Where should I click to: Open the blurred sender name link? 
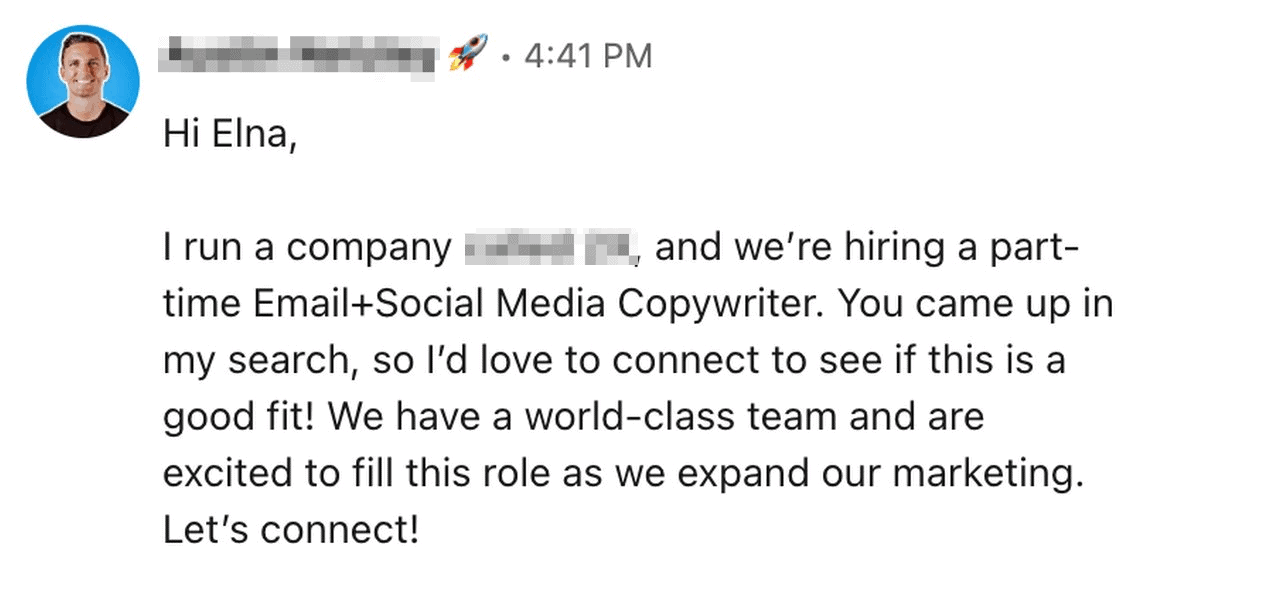click(x=299, y=56)
